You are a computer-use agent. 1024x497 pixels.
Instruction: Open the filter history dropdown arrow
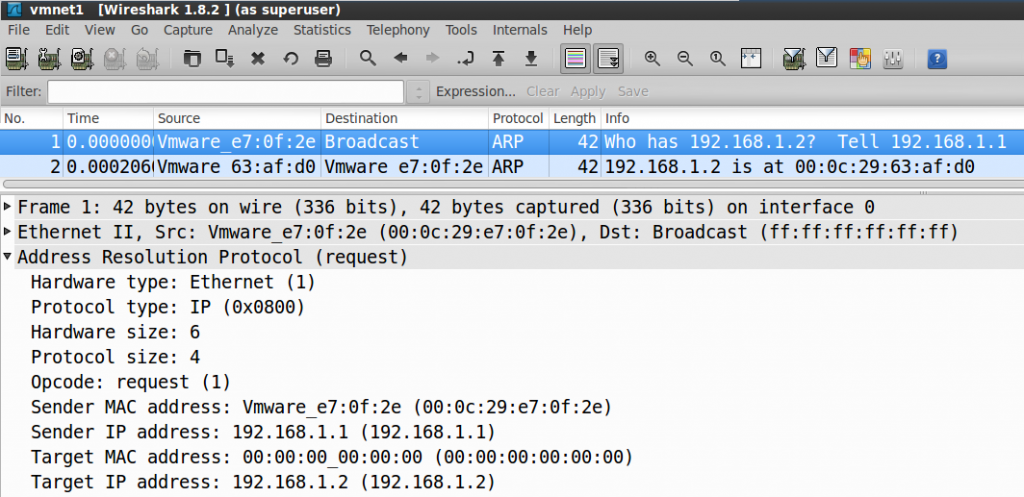point(418,91)
